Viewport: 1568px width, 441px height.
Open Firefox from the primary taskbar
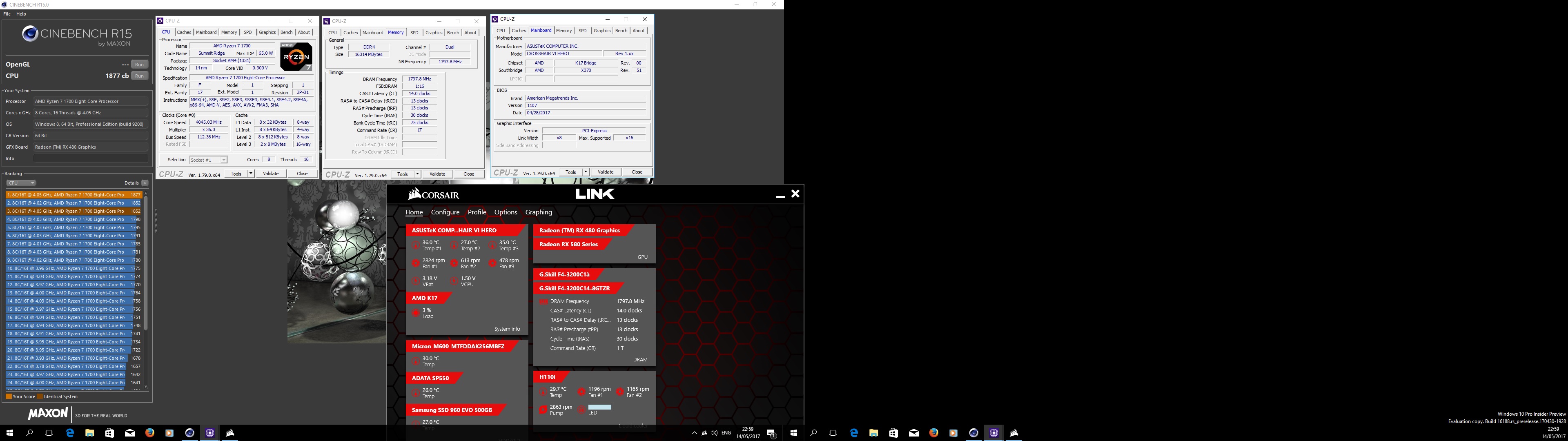pos(150,433)
